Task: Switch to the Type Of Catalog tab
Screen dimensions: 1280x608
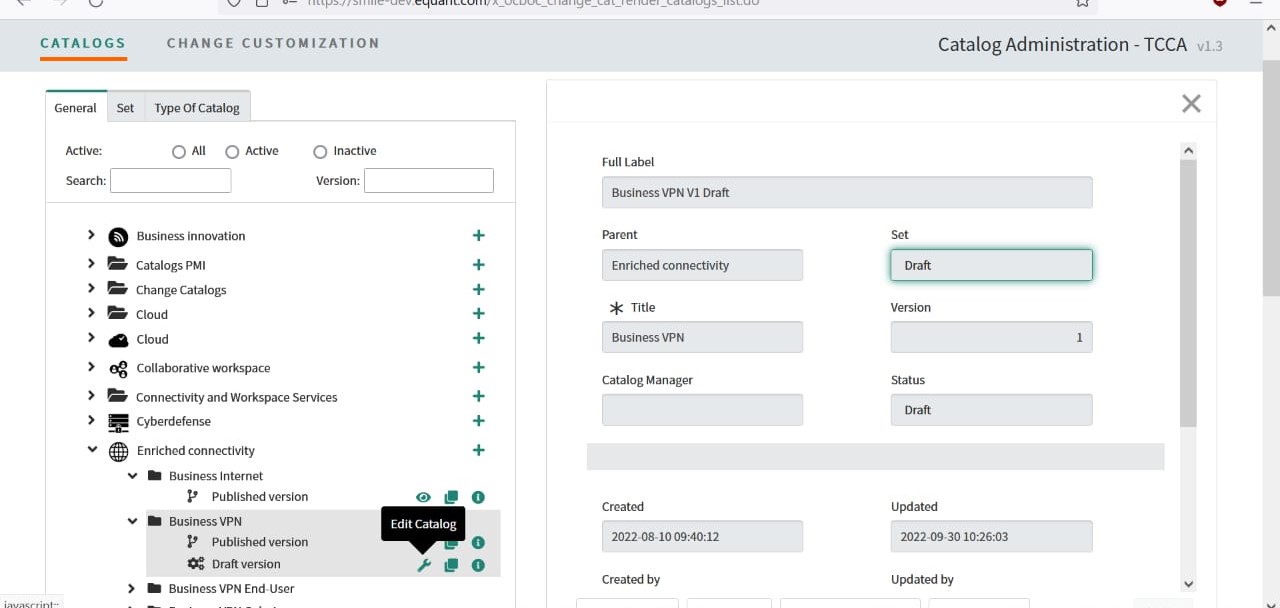Action: click(197, 108)
